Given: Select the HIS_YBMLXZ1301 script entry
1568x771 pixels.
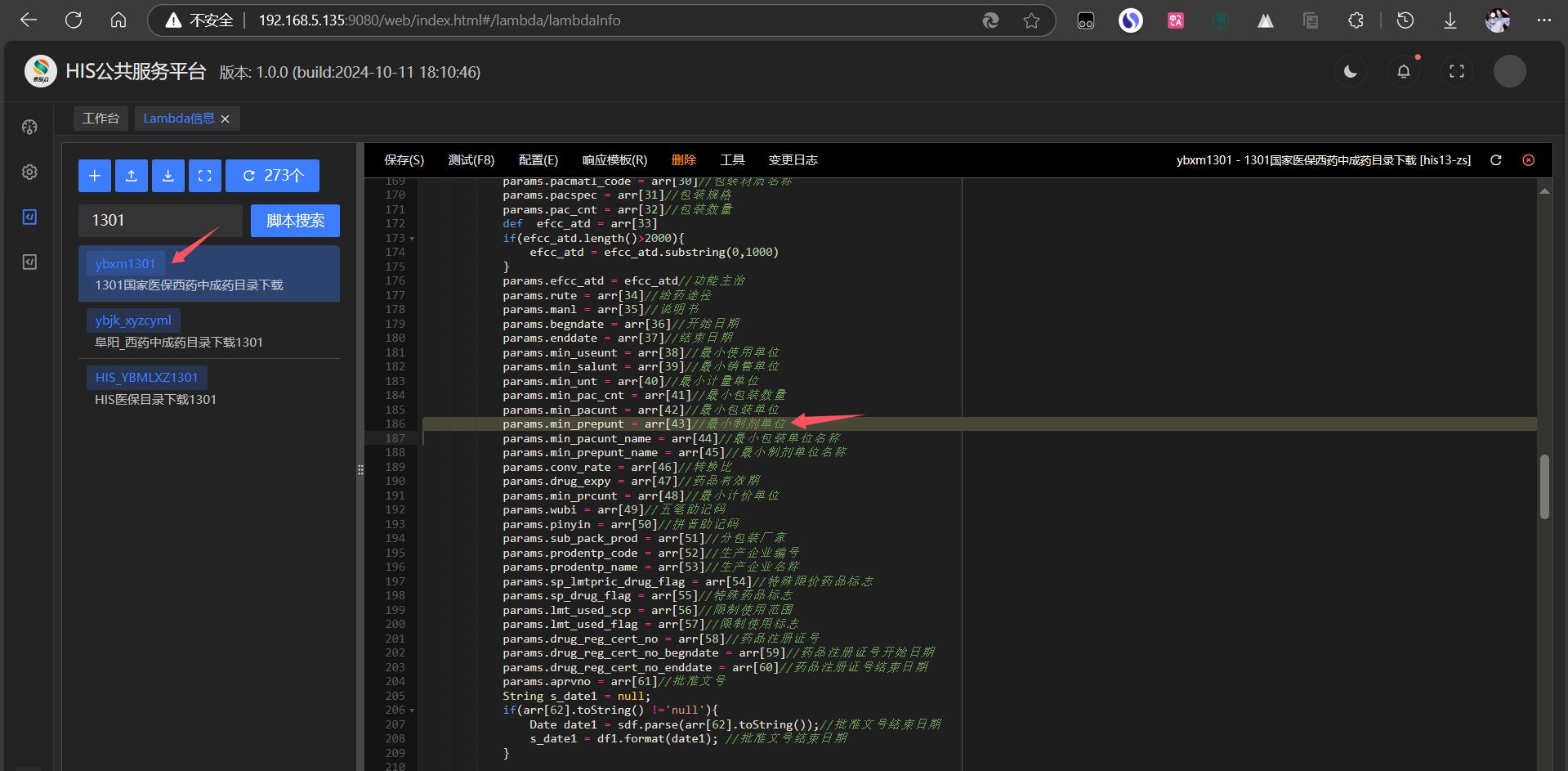Looking at the screenshot, I should point(209,388).
